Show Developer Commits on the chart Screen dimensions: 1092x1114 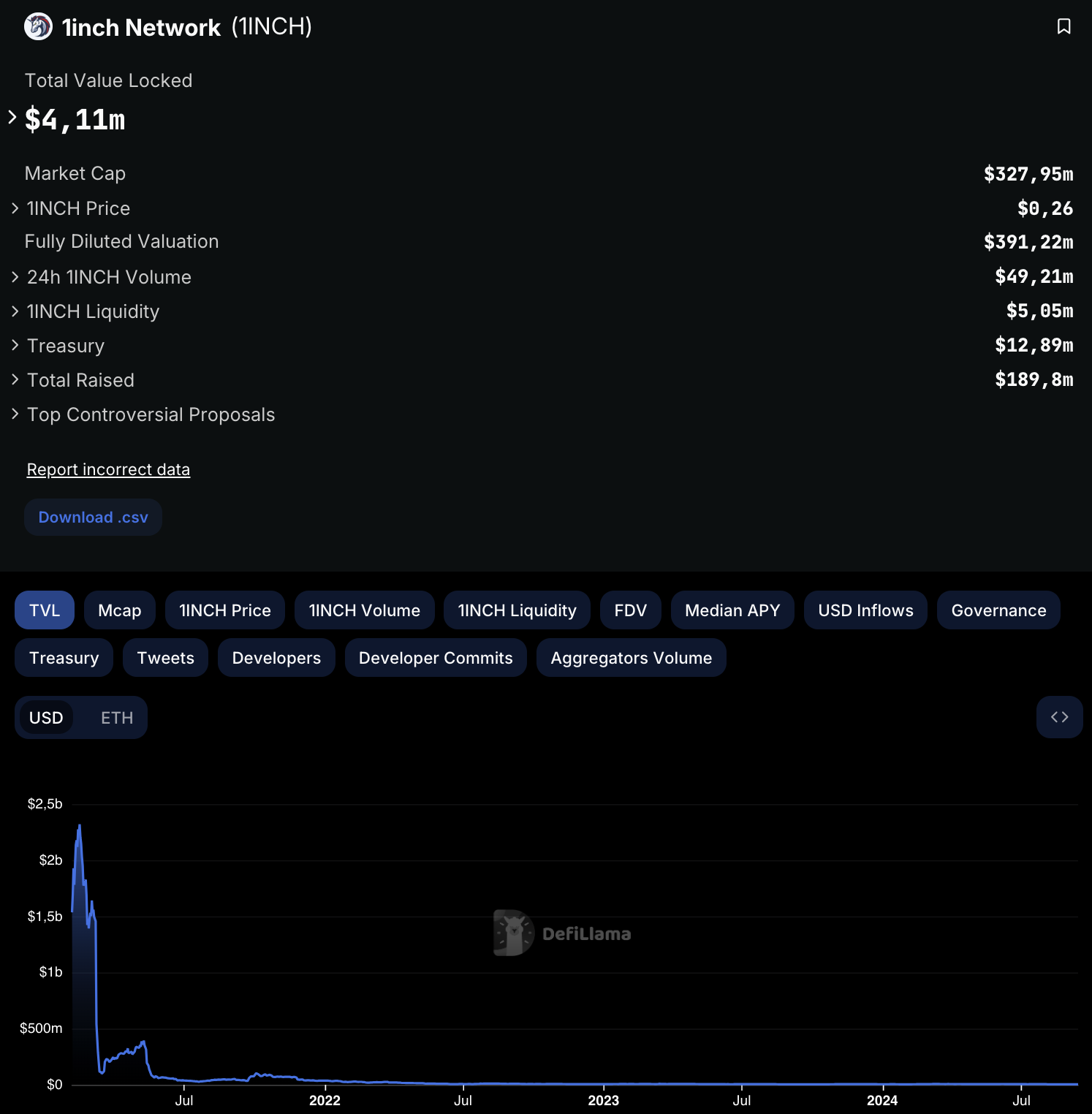436,657
